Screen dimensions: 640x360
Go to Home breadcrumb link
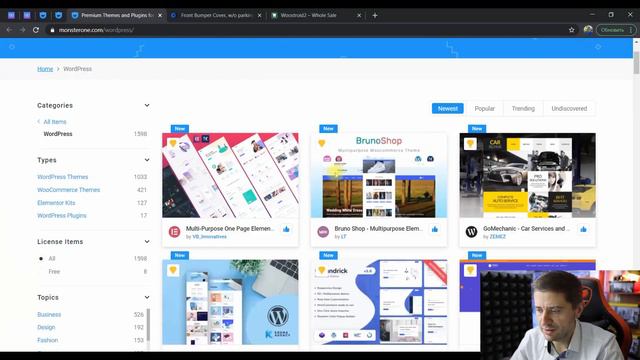[x=45, y=69]
